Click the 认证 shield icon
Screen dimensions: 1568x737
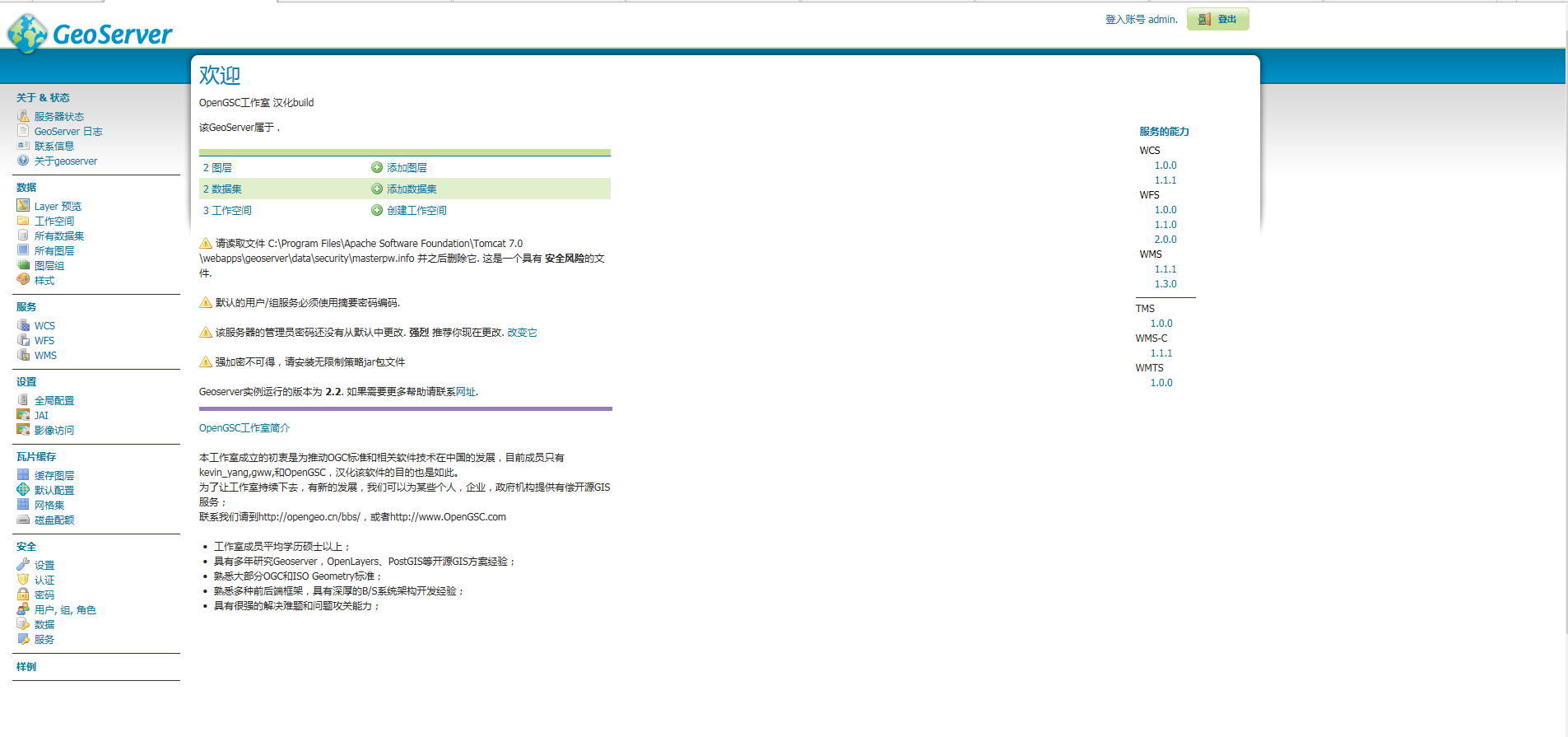(x=23, y=580)
